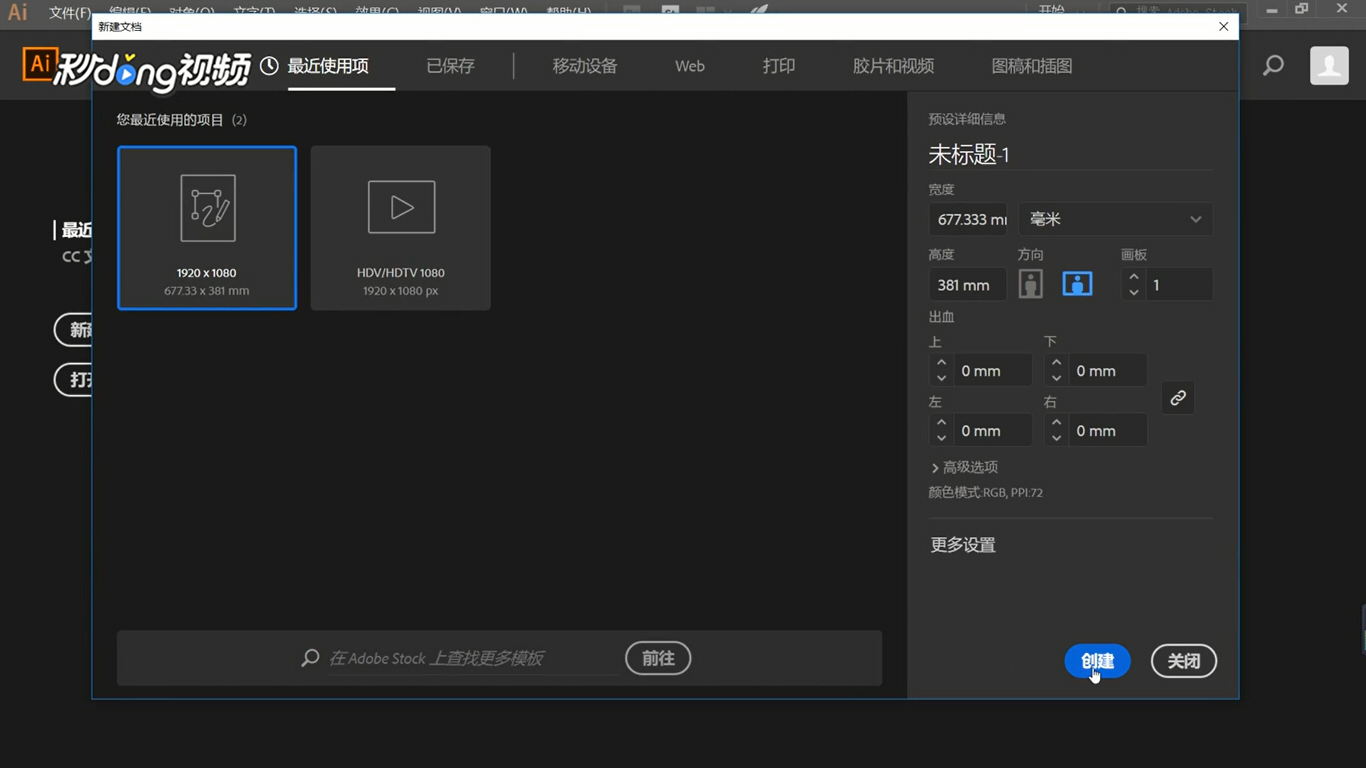This screenshot has height=768, width=1366.
Task: Decrease left bleed (左) value
Action: click(x=941, y=438)
